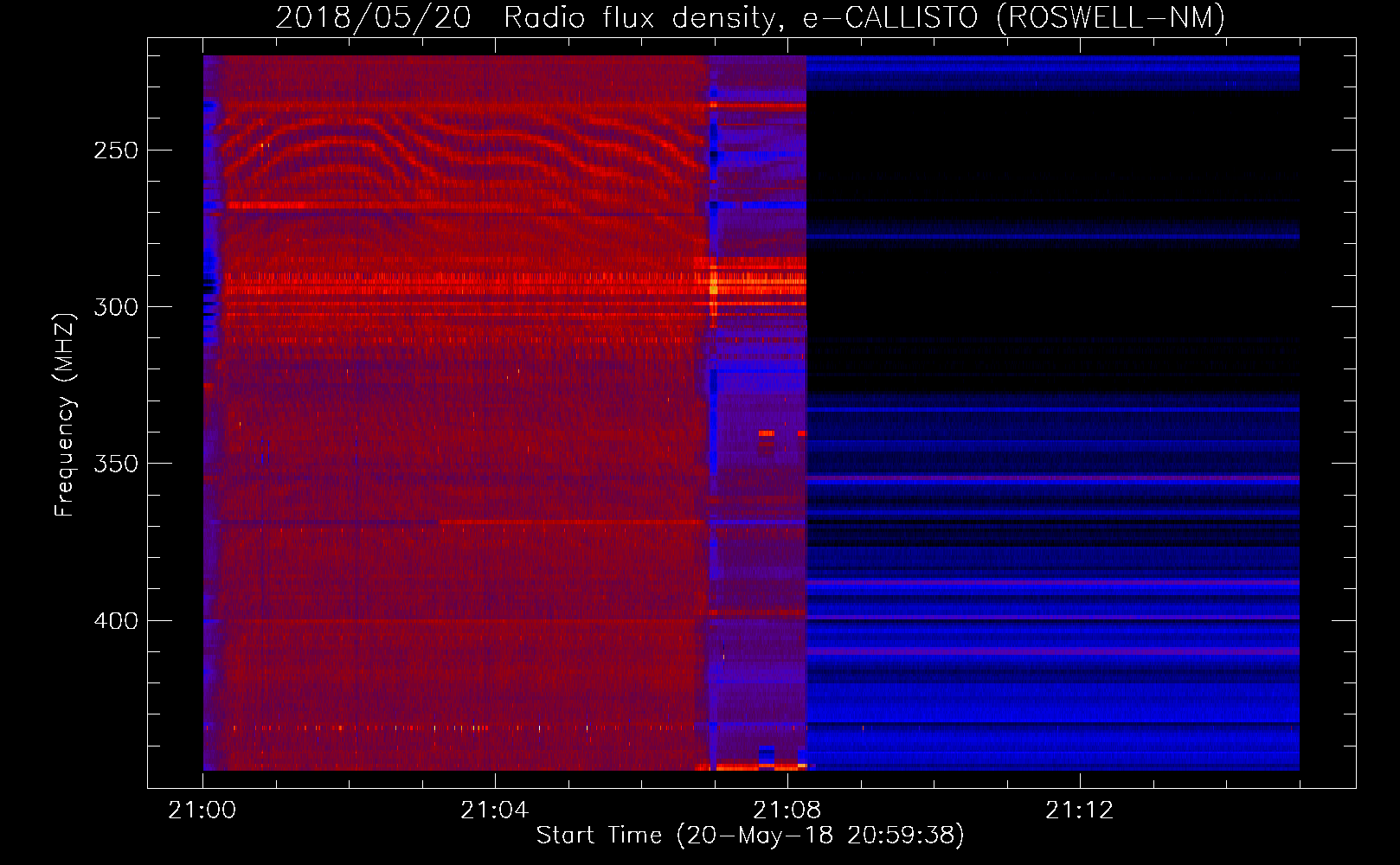Click the 21:12 time tick label
Image resolution: width=1400 pixels, height=865 pixels.
coord(1080,811)
